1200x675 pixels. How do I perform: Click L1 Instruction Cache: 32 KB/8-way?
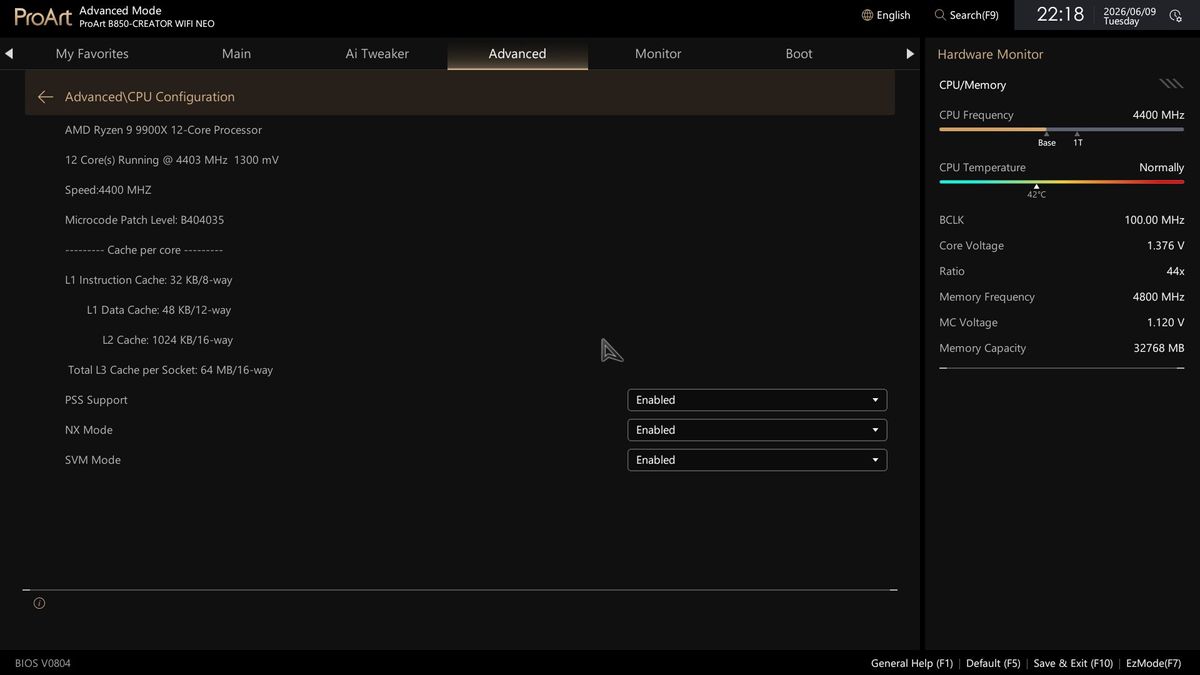pos(148,280)
